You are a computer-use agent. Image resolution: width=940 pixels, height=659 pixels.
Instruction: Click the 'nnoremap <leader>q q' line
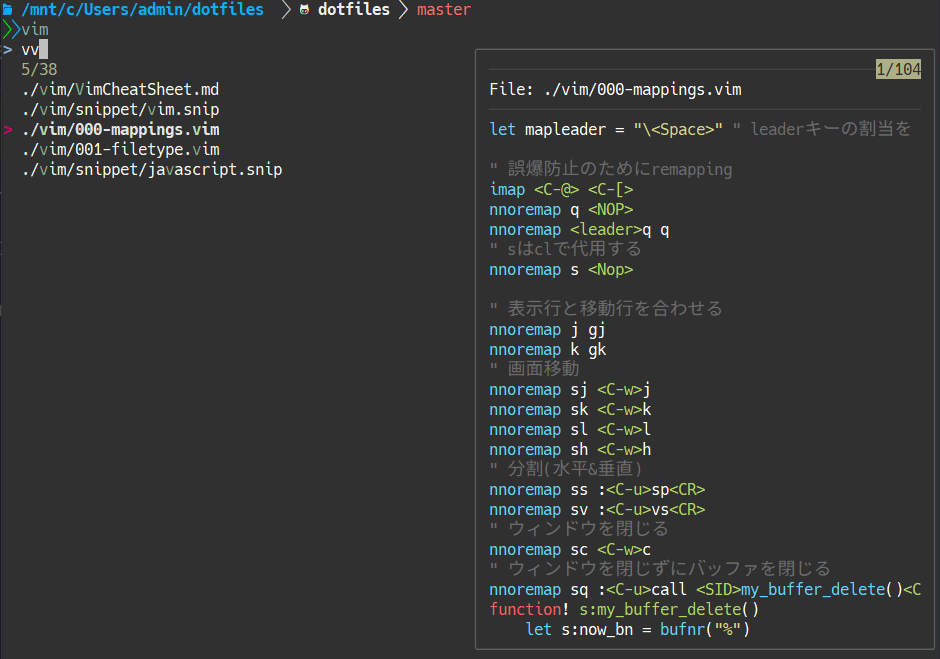[x=579, y=230]
